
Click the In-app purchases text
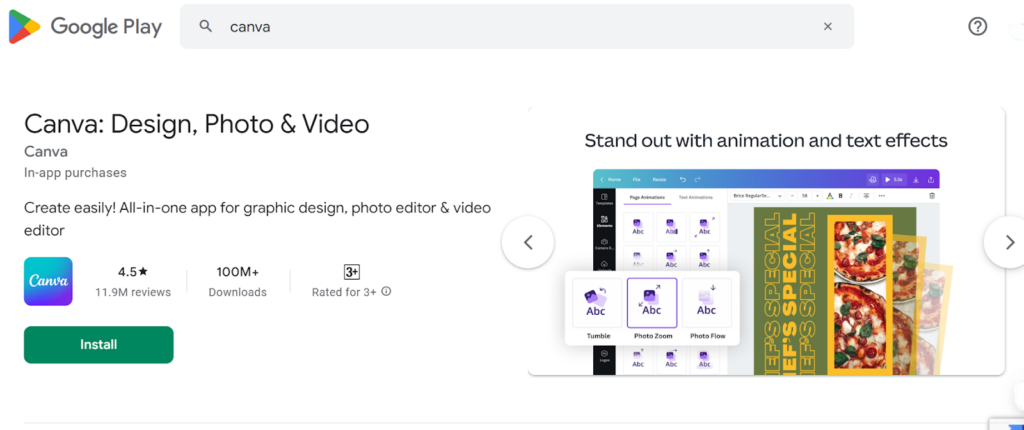coord(75,173)
